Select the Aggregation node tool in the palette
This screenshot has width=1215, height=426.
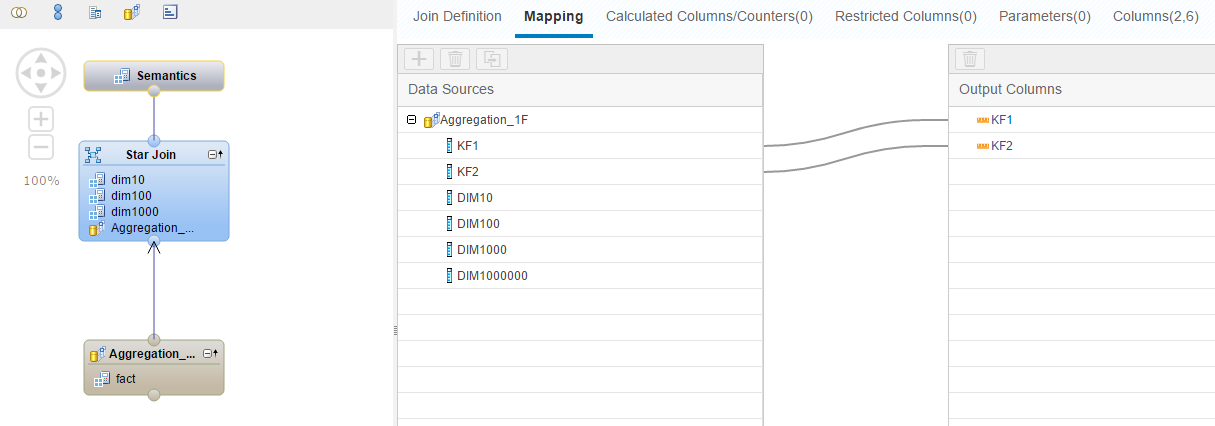coord(131,13)
